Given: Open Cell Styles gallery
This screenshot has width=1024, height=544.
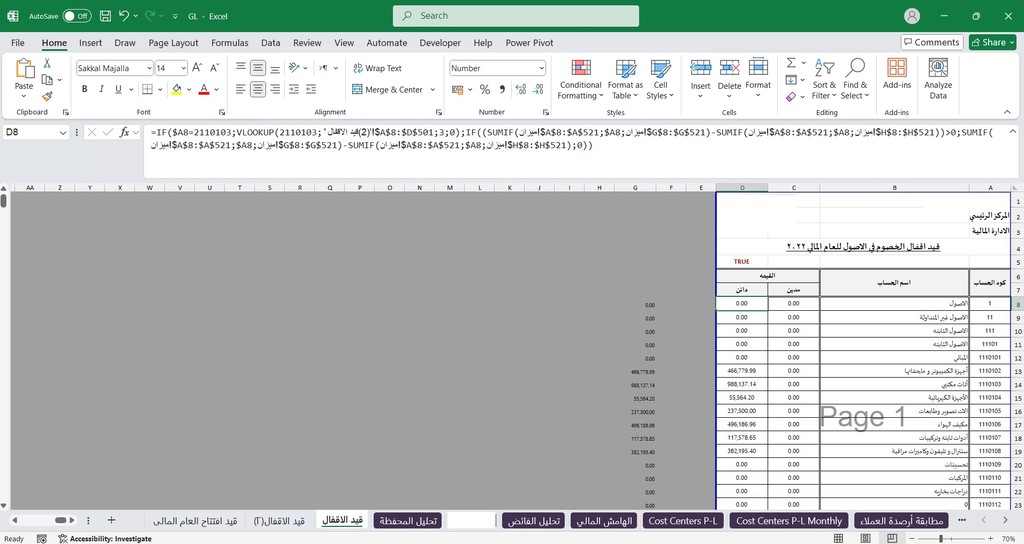Looking at the screenshot, I should 660,80.
